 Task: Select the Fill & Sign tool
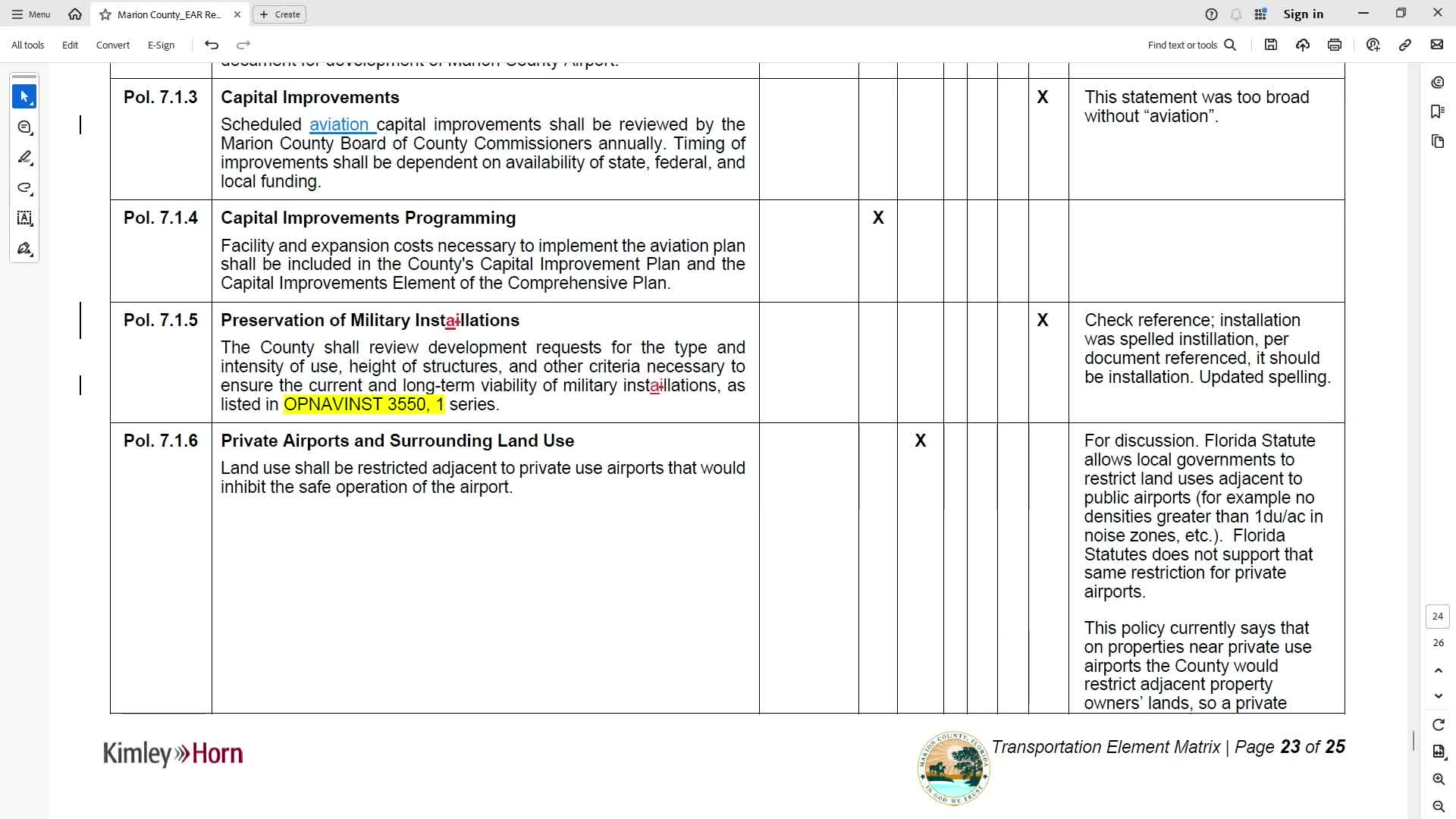pos(24,249)
